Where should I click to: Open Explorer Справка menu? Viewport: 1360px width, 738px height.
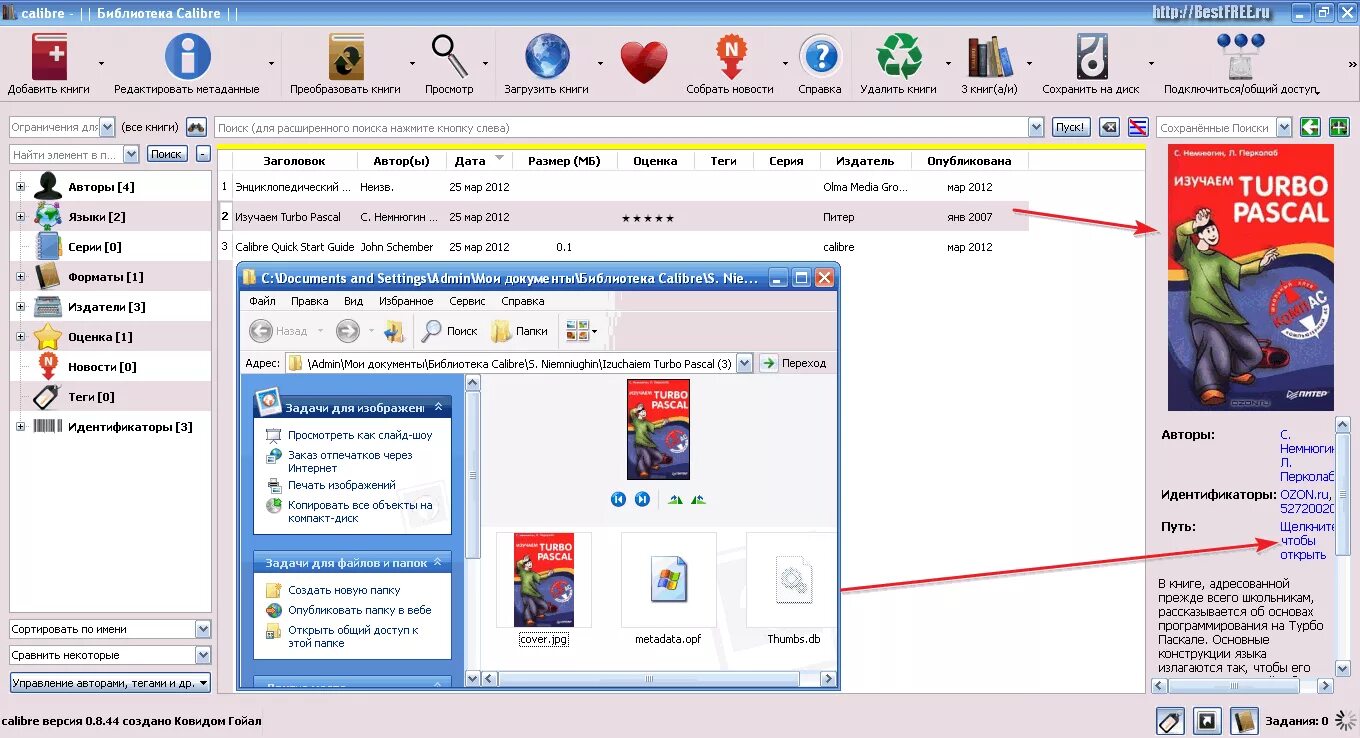523,301
